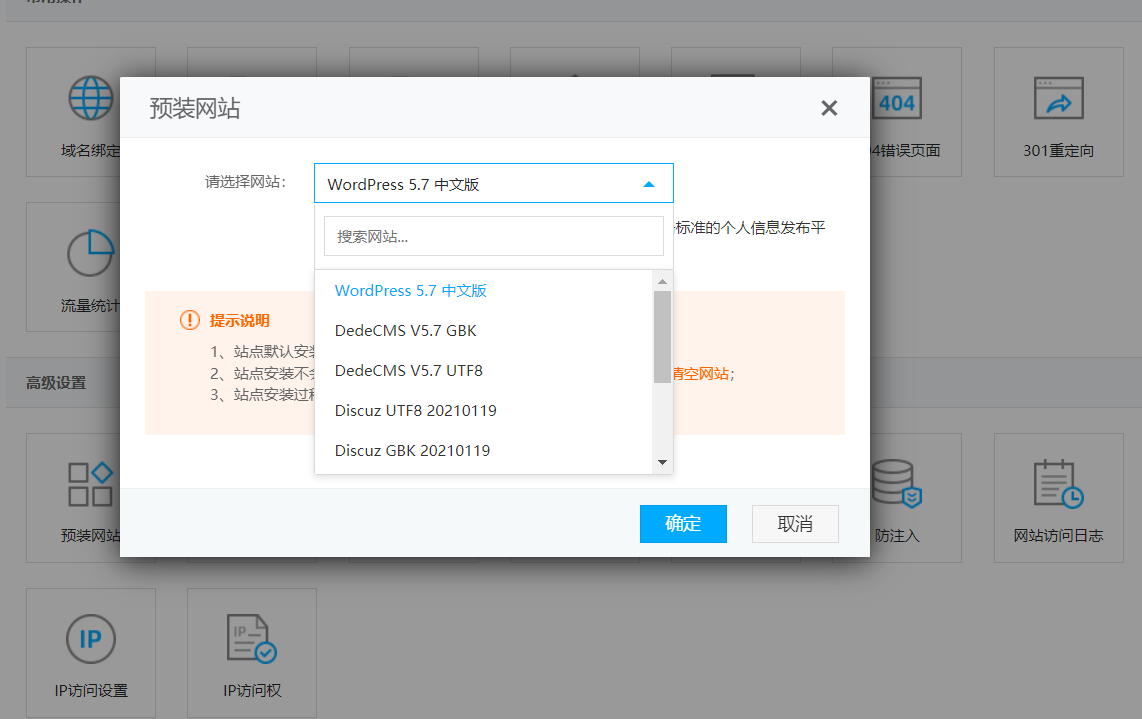Choose DedeCMS V5.7 UTF8 option
The image size is (1142, 719).
pyautogui.click(x=484, y=371)
